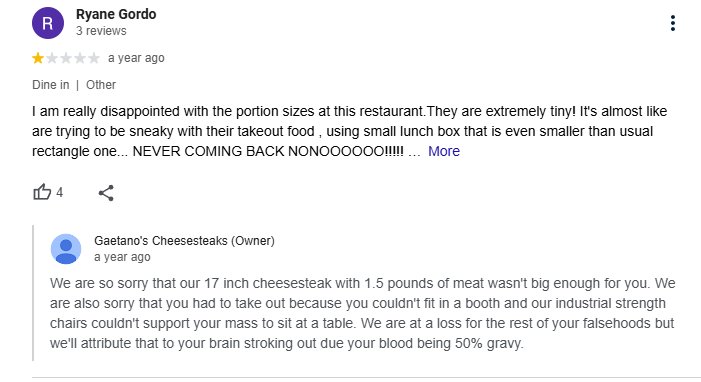Click the owner's reply text
The height and width of the screenshot is (382, 701).
point(362,313)
